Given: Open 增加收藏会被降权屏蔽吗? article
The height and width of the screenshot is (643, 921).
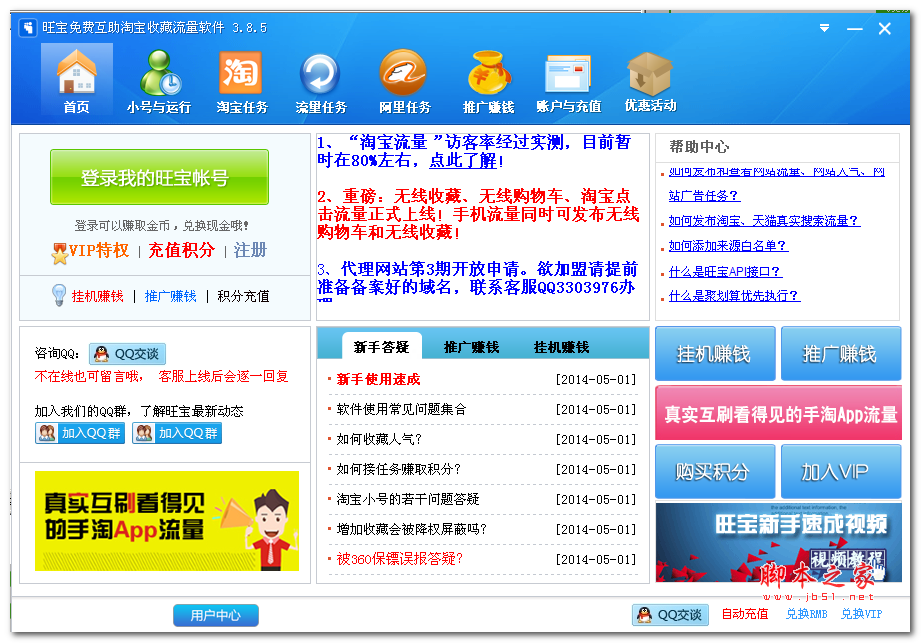Looking at the screenshot, I should (x=411, y=529).
